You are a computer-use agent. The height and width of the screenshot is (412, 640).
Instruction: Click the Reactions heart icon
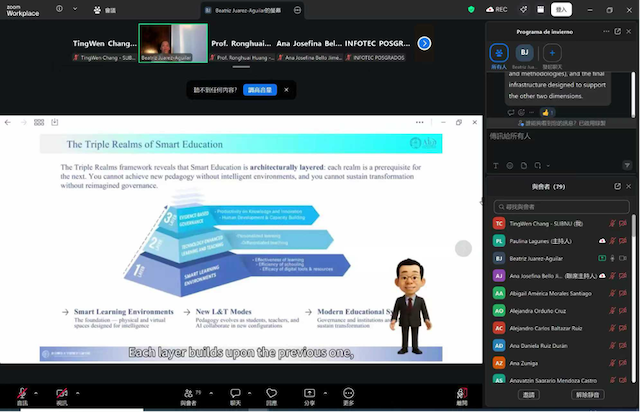click(271, 392)
